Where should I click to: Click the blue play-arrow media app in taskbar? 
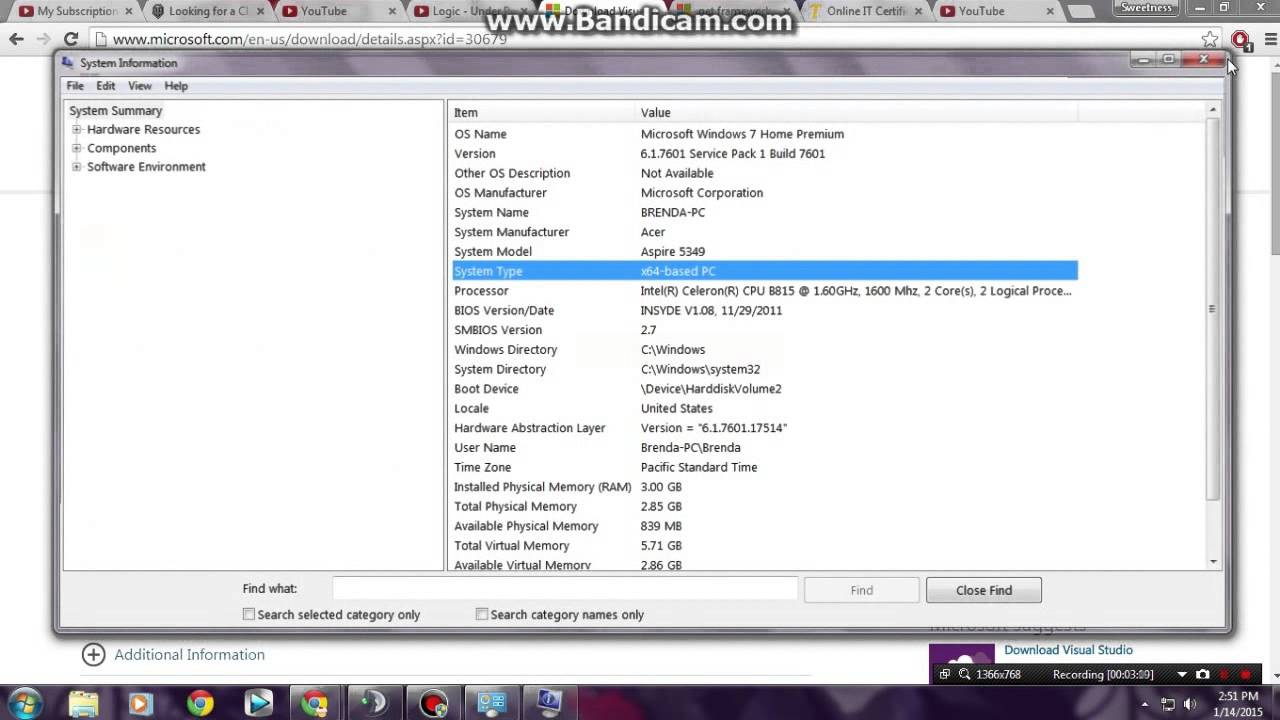point(258,703)
